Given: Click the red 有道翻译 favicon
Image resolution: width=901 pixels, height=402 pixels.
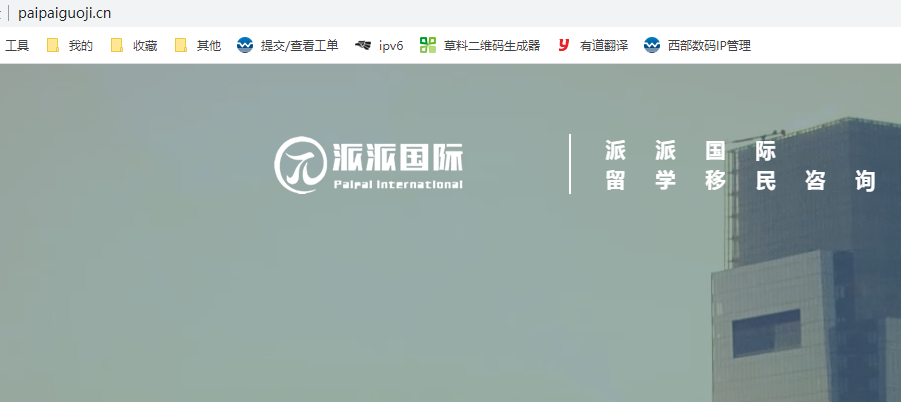Looking at the screenshot, I should 564,45.
